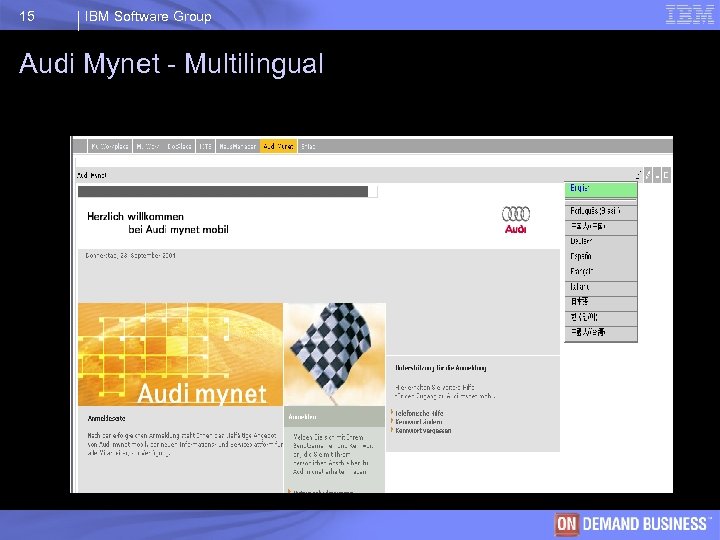Click the IBM logo on slide header
The height and width of the screenshot is (540, 720).
(x=690, y=14)
